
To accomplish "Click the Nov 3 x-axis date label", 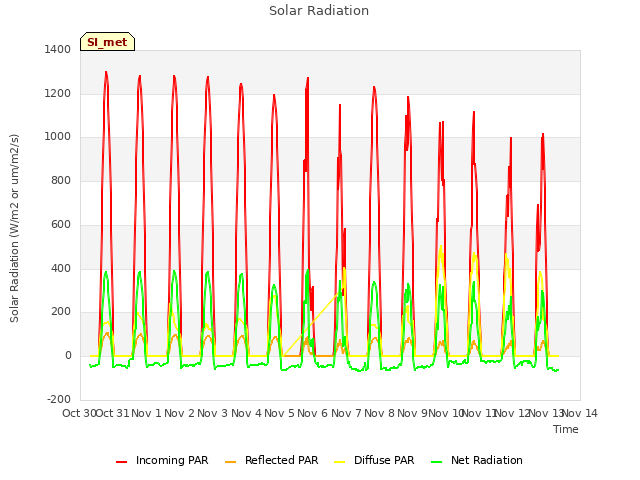I will [x=213, y=413].
